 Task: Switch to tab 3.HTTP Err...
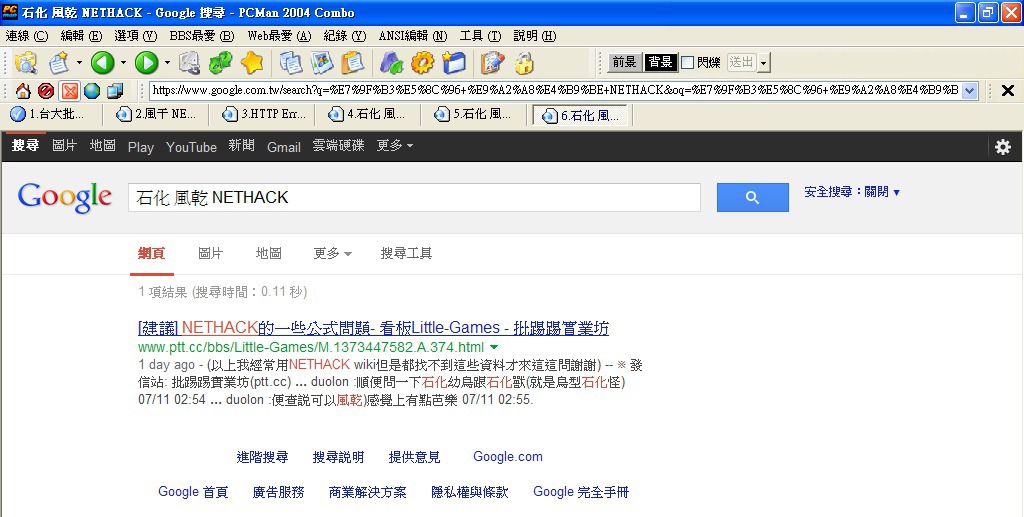[x=265, y=114]
